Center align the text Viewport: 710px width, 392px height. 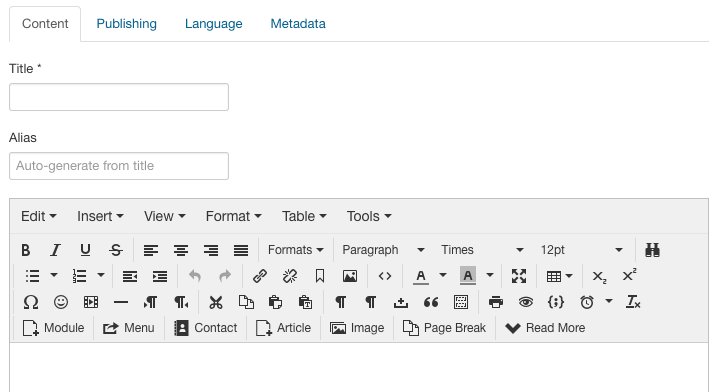click(181, 250)
